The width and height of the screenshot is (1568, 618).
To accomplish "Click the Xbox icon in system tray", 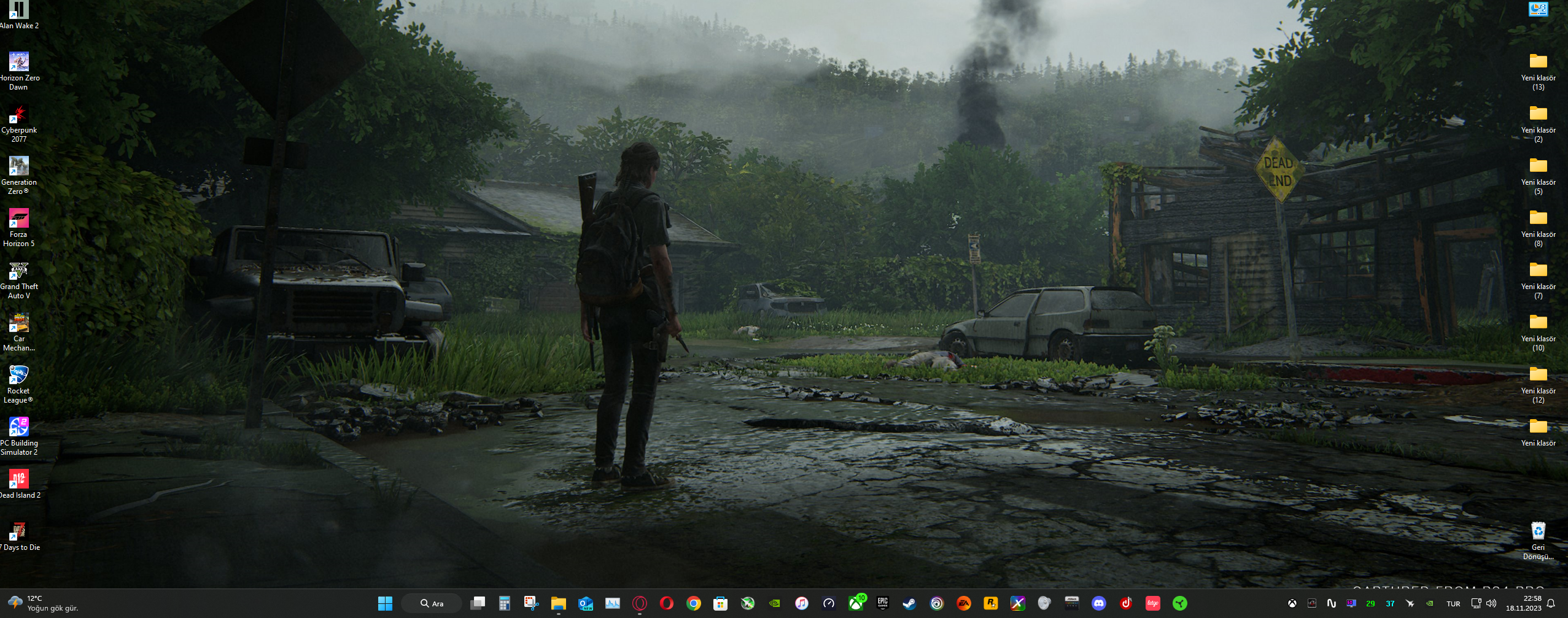I will pyautogui.click(x=1292, y=603).
